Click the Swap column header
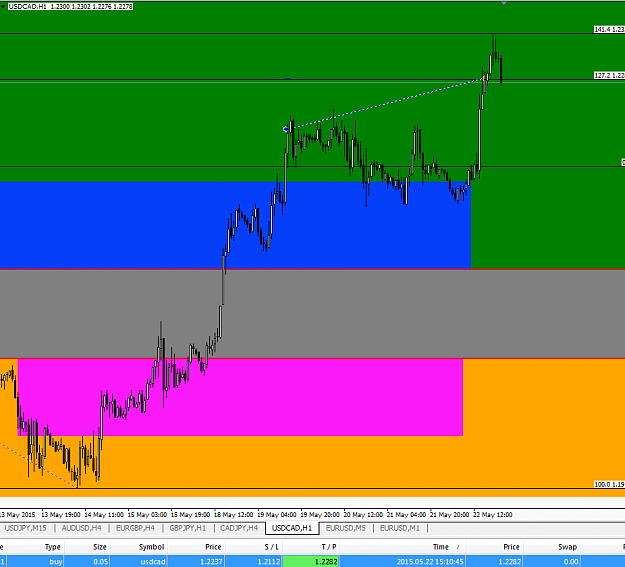Screen dimensions: 625x567 pos(567,547)
